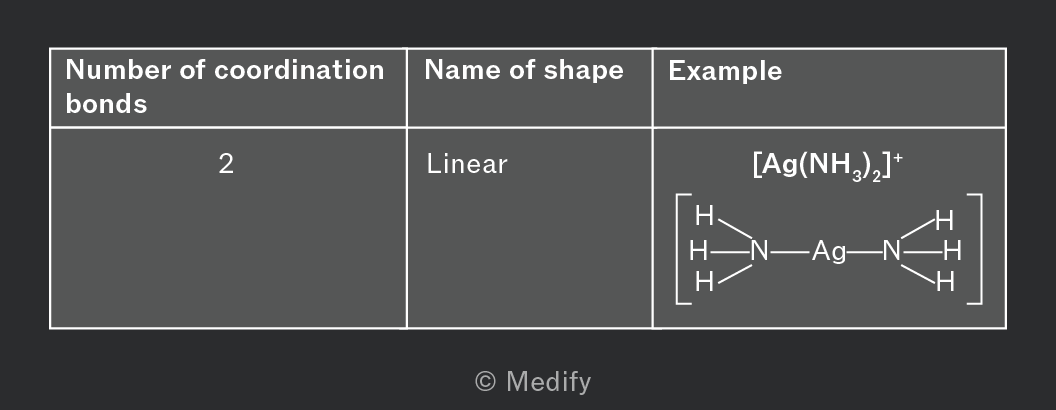The height and width of the screenshot is (410, 1056).
Task: Click the 'Example' column header
Action: click(x=725, y=71)
